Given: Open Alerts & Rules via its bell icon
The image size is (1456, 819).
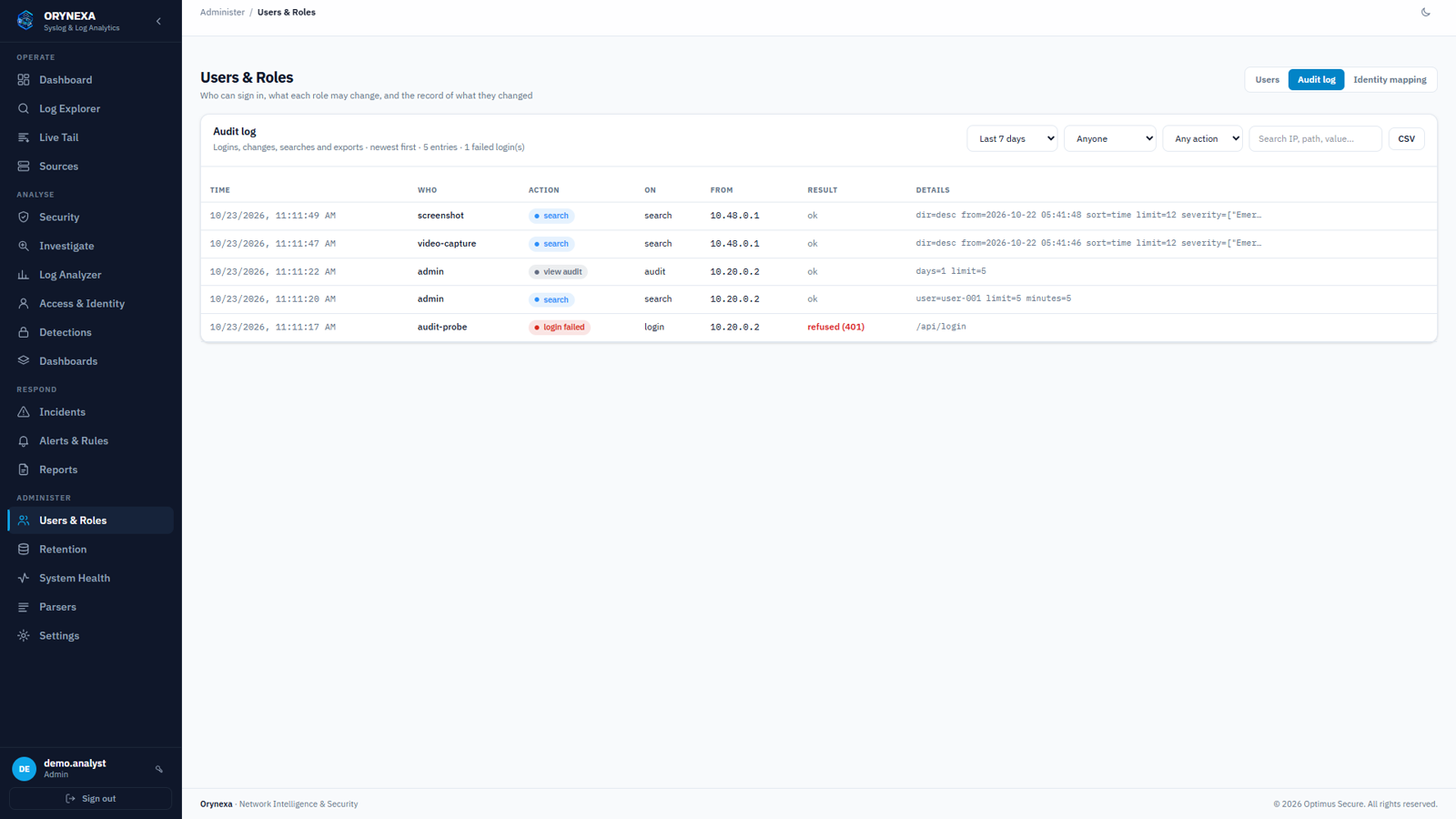Looking at the screenshot, I should point(24,440).
